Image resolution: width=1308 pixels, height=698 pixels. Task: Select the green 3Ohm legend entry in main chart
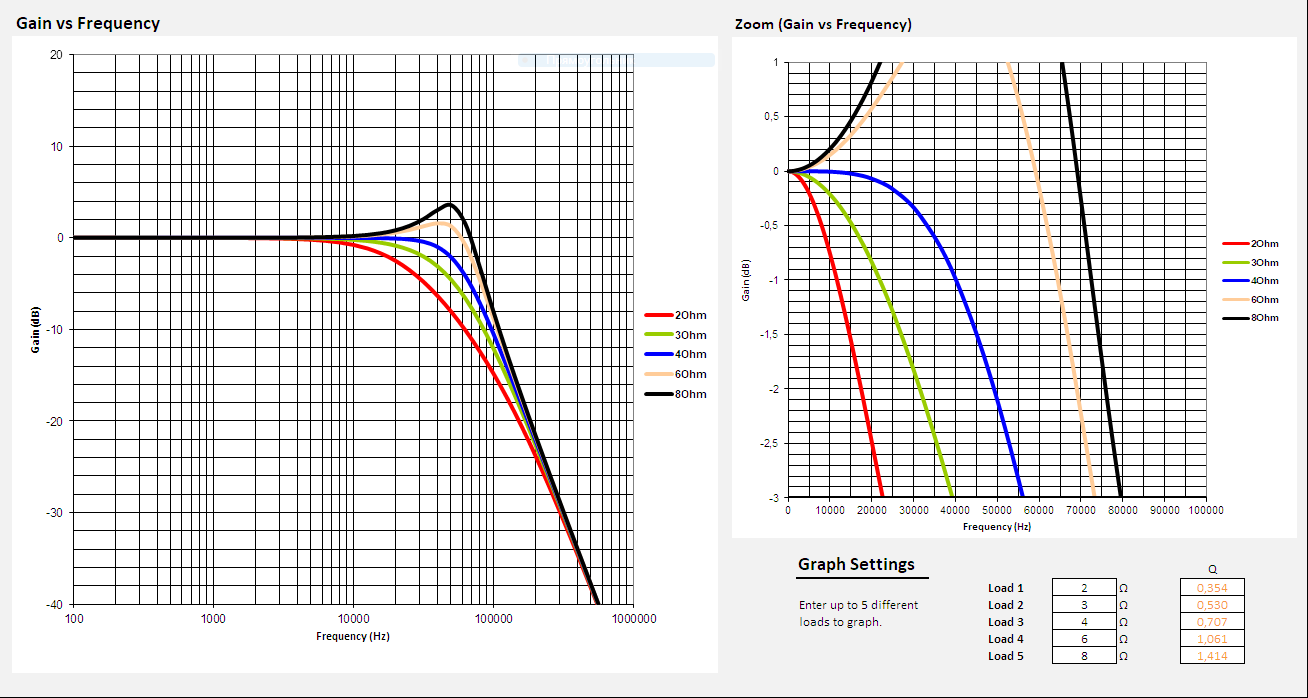pyautogui.click(x=677, y=335)
